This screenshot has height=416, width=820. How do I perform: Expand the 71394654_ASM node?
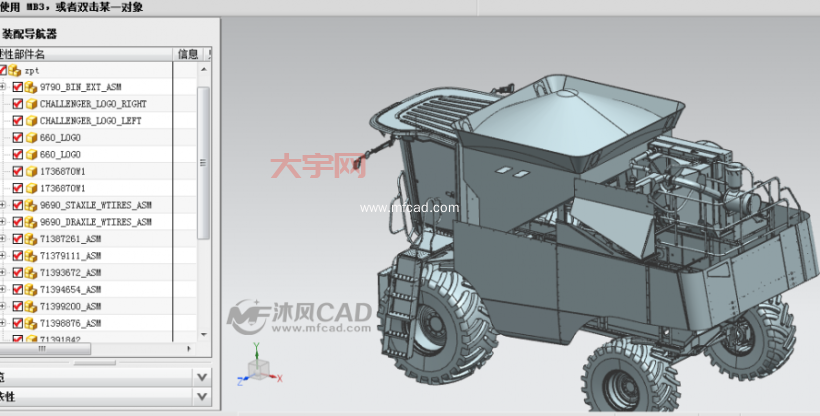tap(3, 289)
